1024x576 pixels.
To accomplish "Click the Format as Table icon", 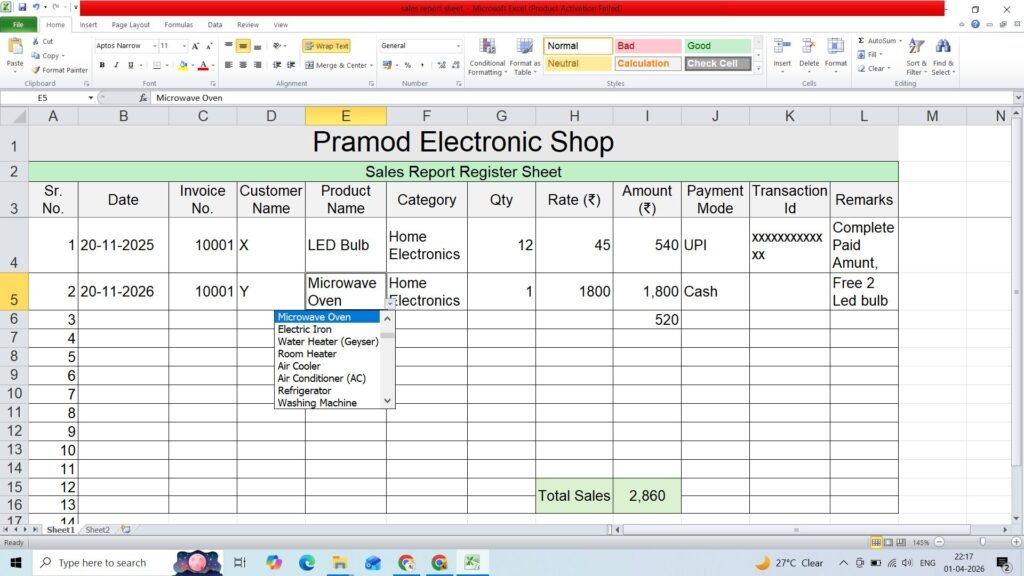I will [x=524, y=57].
